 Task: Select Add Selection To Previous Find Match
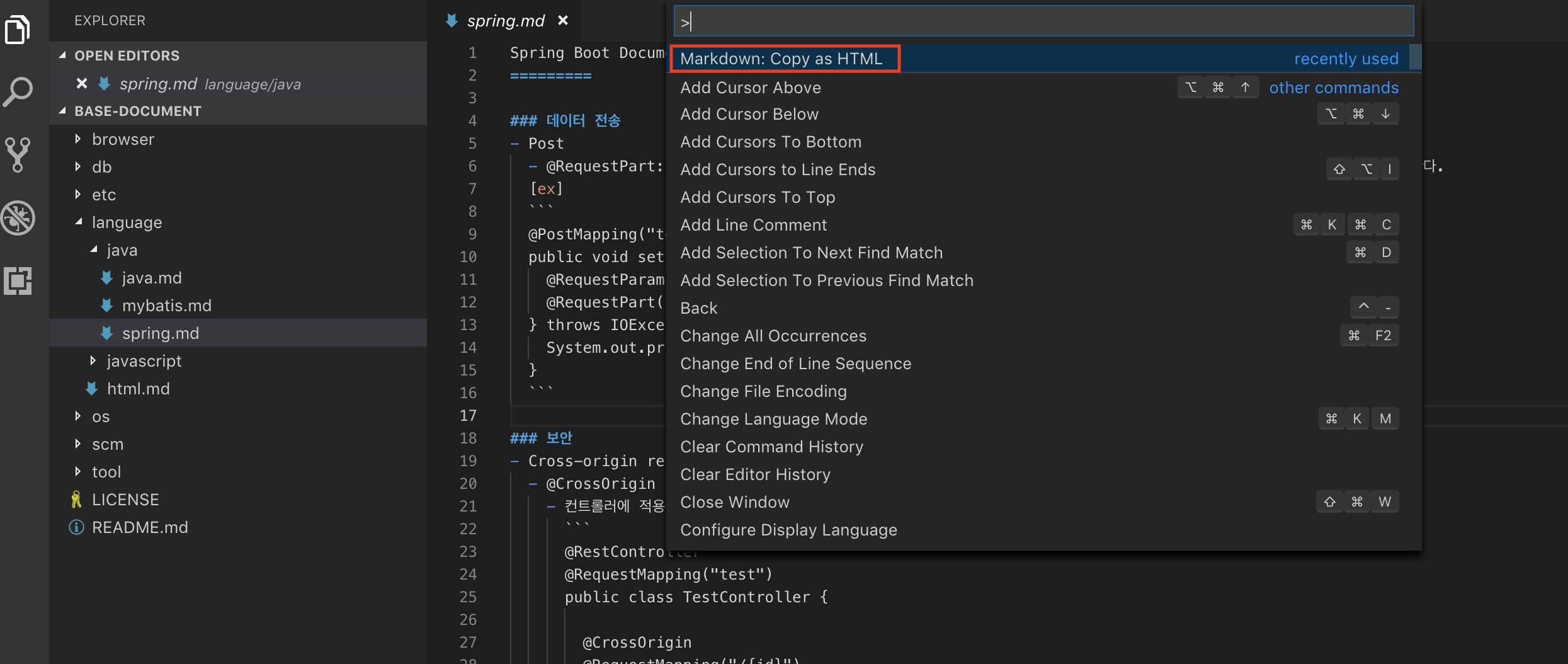tap(1043, 280)
